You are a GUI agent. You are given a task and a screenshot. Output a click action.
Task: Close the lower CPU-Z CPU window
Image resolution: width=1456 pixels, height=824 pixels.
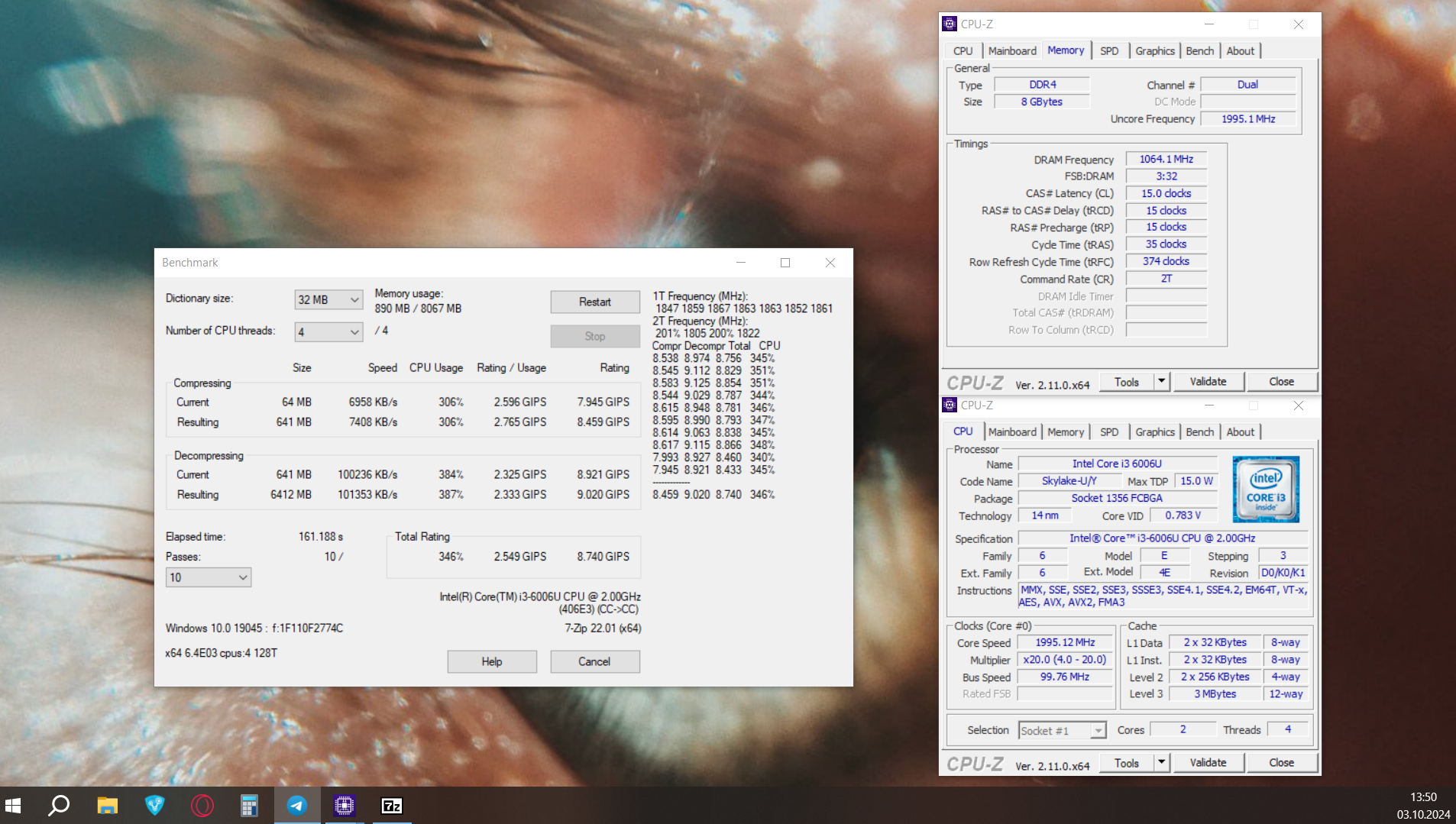click(1298, 406)
